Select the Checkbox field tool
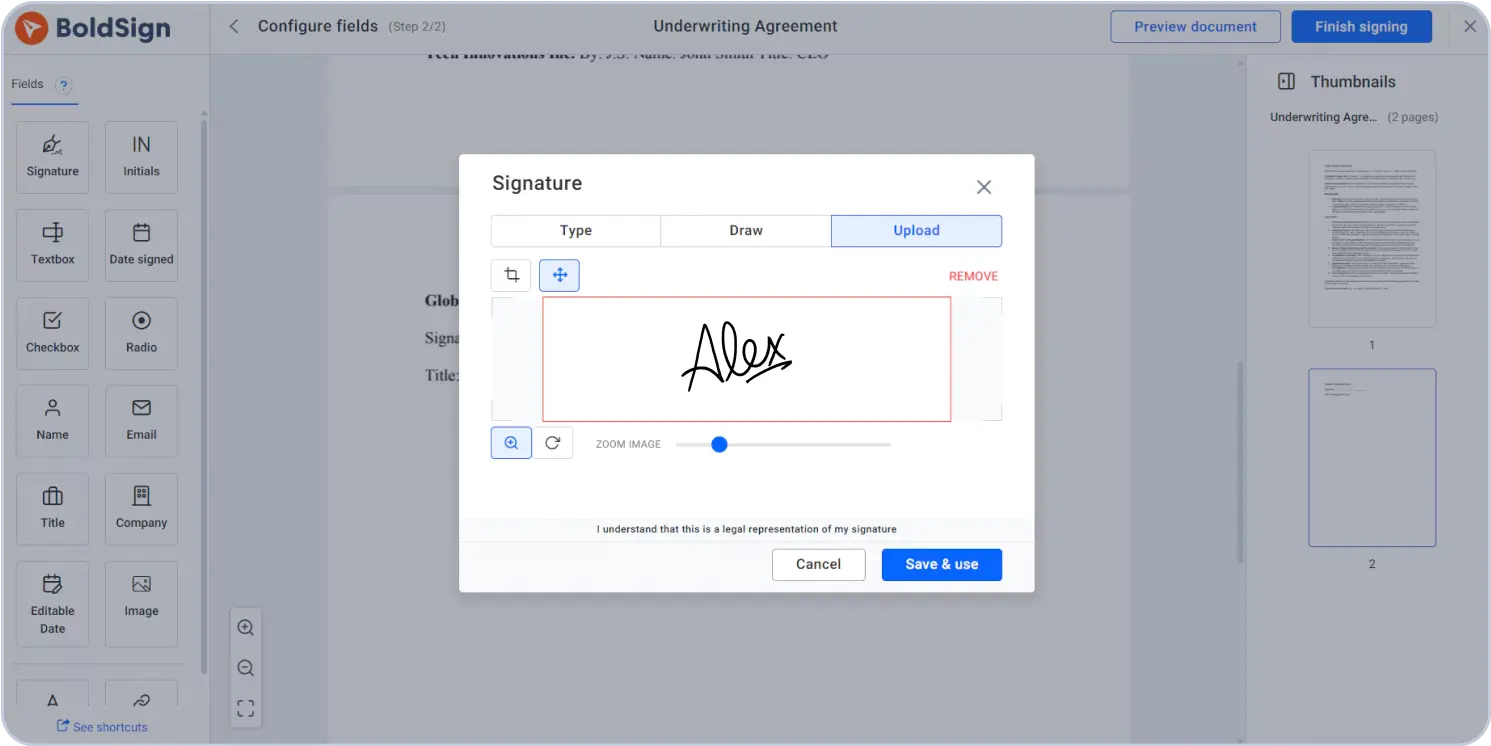The image size is (1491, 746). (53, 333)
